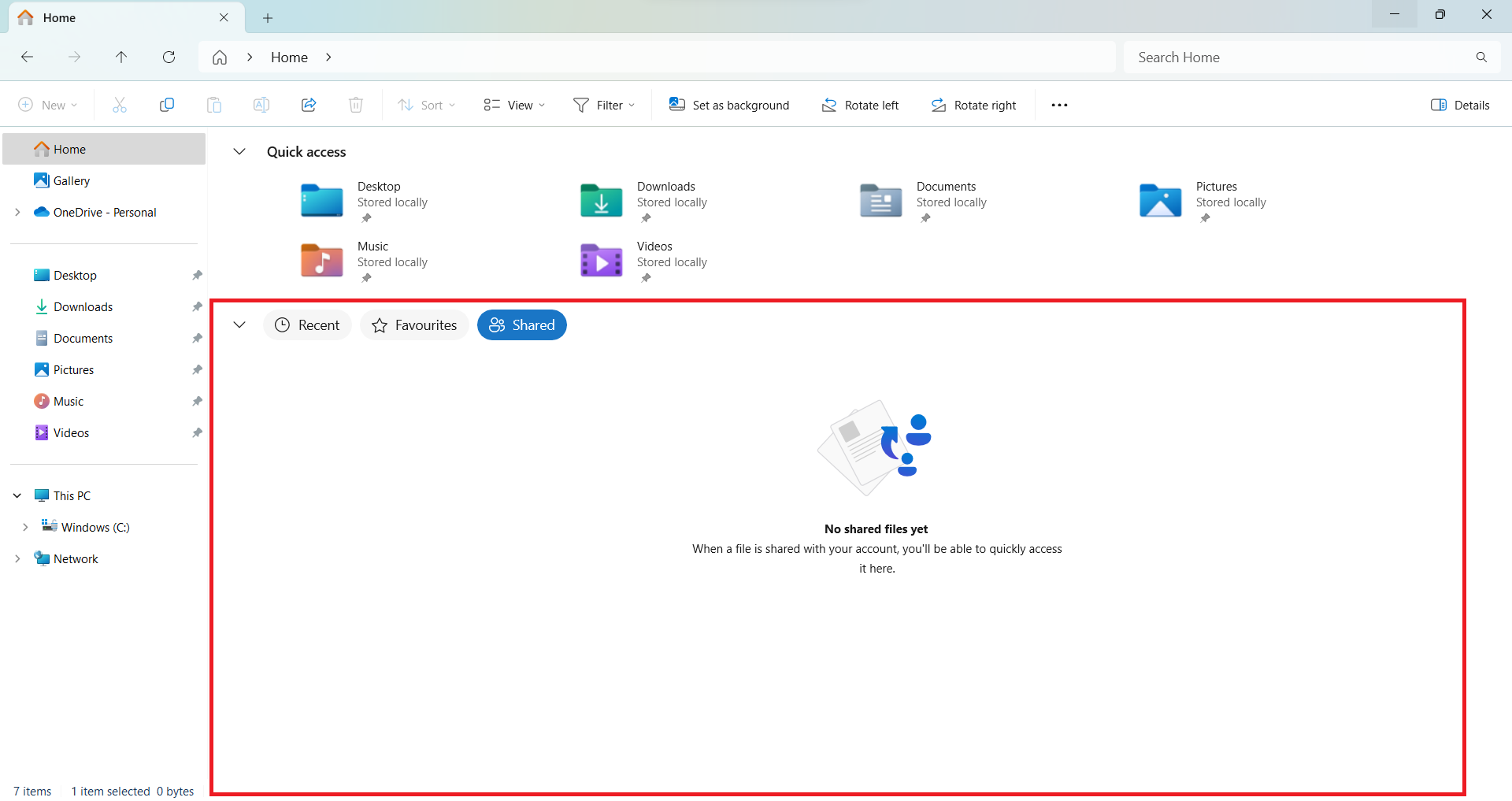
Task: Click the Rotate right icon
Action: [x=973, y=104]
